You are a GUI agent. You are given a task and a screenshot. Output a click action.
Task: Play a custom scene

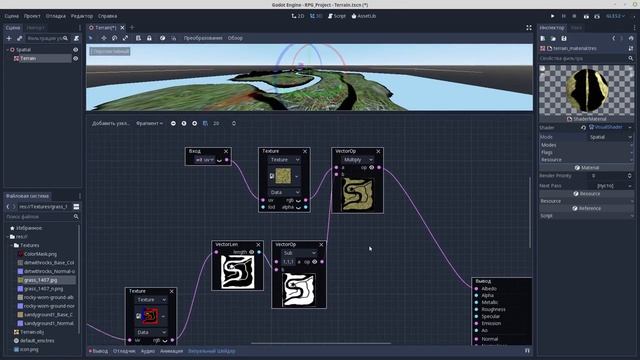pos(597,16)
